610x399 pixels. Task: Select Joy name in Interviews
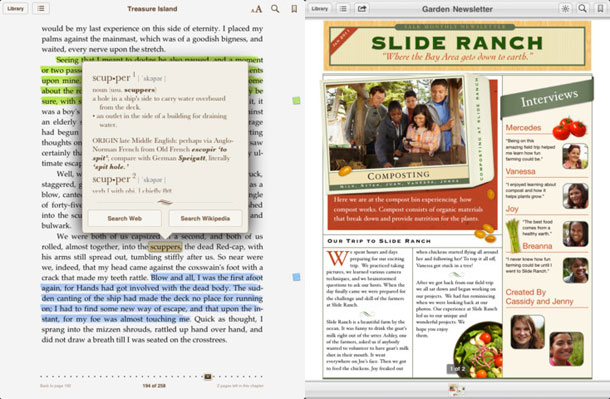[x=512, y=209]
